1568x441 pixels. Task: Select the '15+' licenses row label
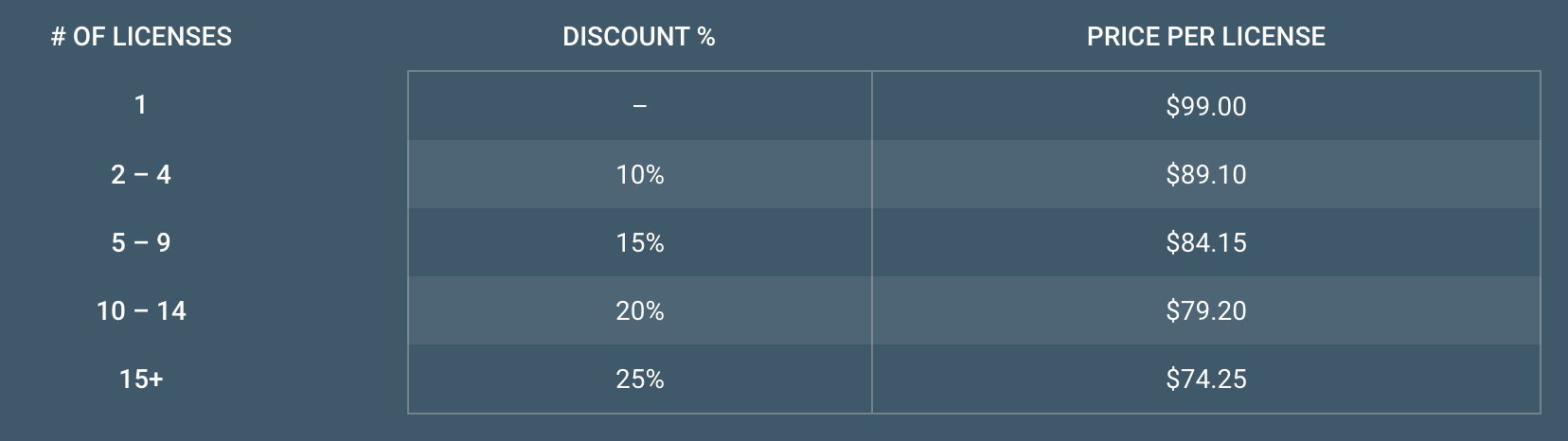141,379
